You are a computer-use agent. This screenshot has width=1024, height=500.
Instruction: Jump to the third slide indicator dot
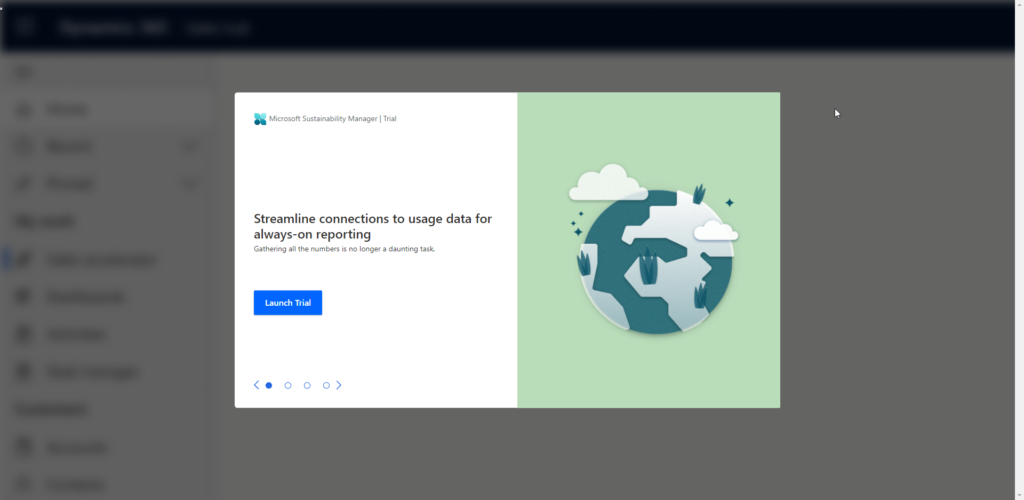[307, 385]
